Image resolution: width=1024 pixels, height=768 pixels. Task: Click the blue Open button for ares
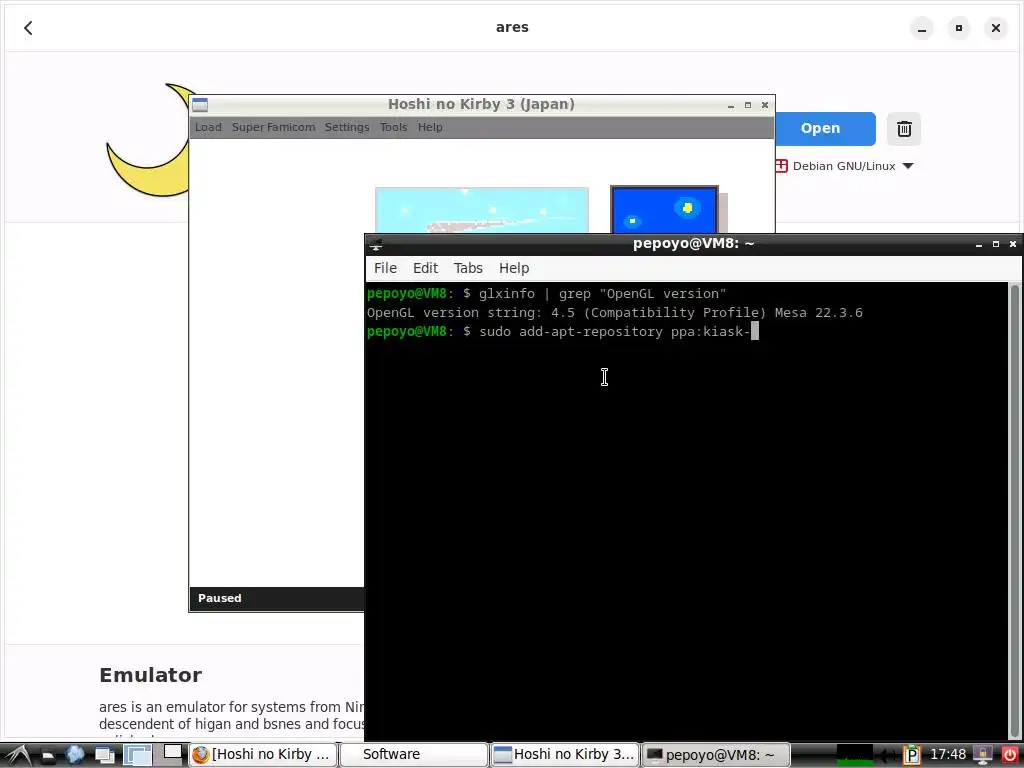pyautogui.click(x=820, y=129)
